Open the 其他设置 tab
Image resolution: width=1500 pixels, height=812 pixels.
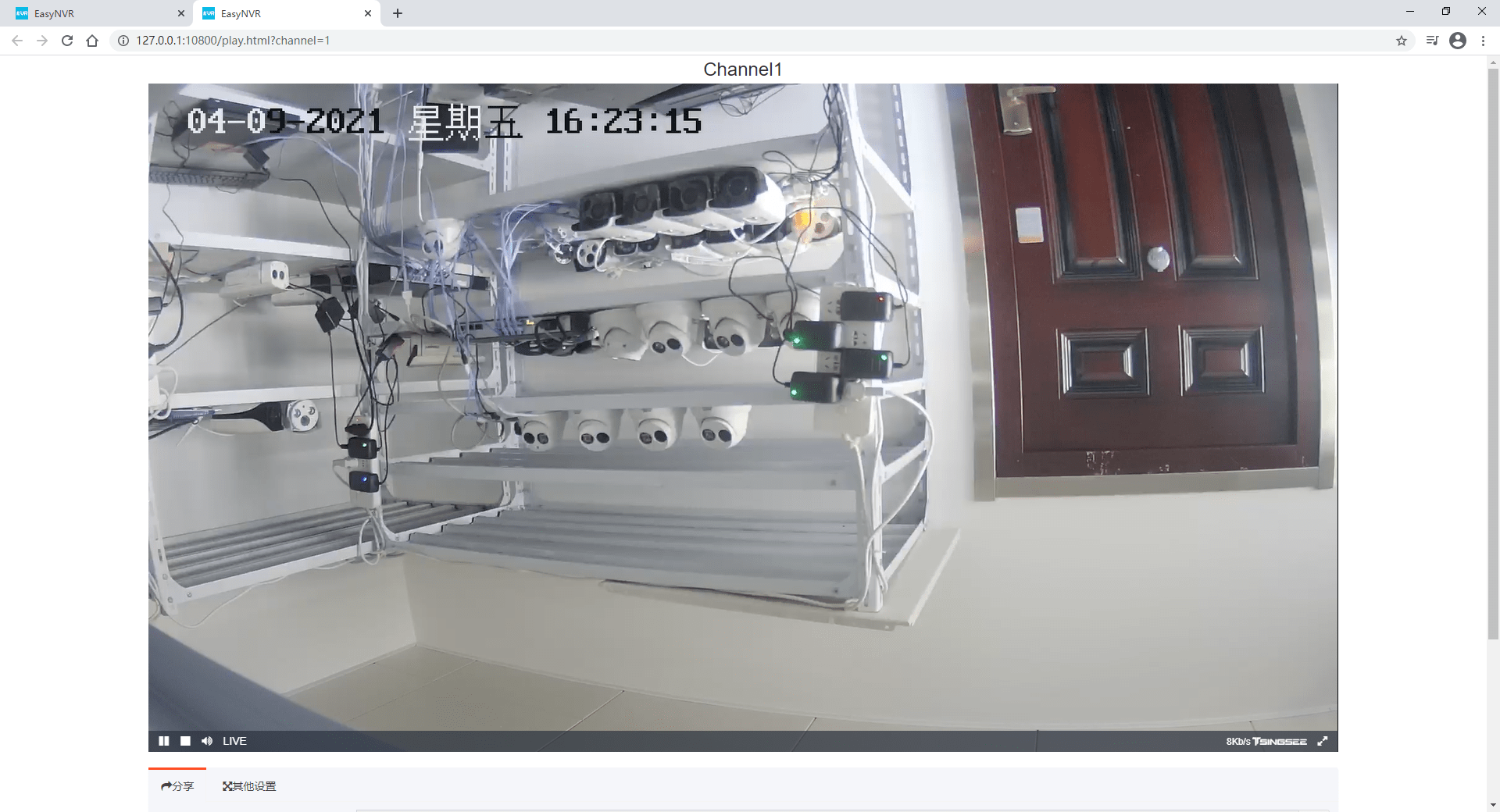point(249,786)
